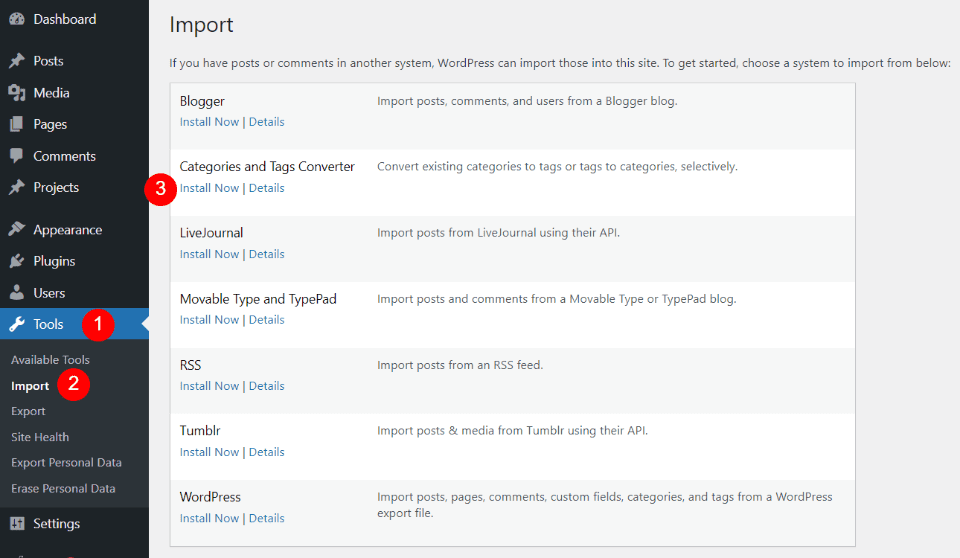Viewport: 960px width, 558px height.
Task: Install the RSS importer now
Action: tap(209, 386)
